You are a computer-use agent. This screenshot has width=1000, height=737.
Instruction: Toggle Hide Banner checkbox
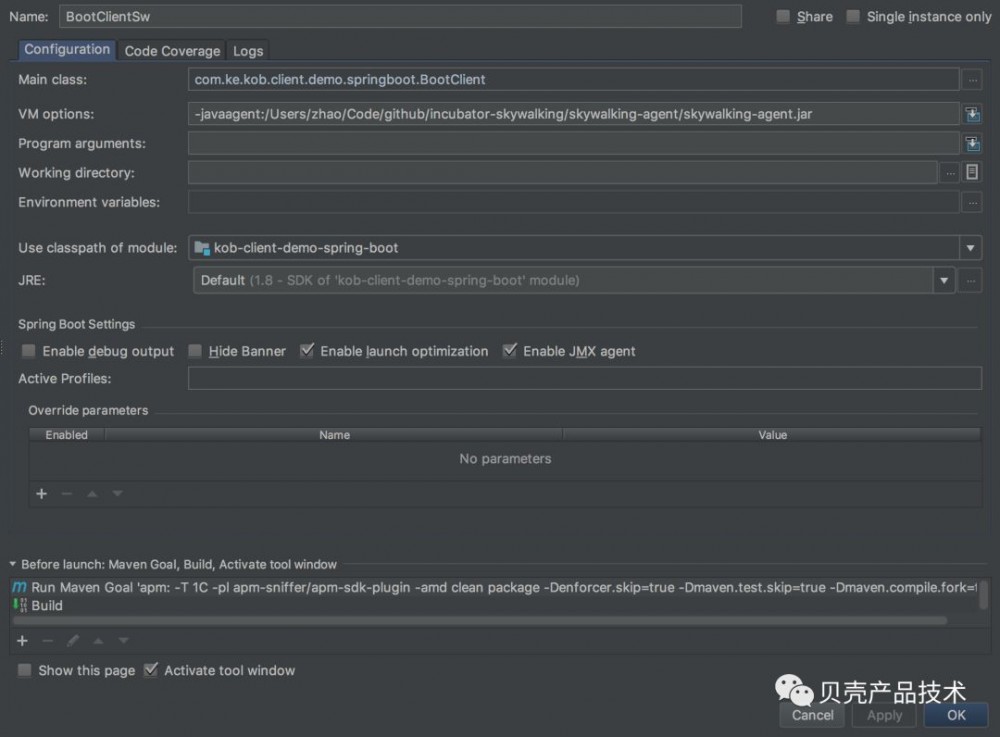195,351
